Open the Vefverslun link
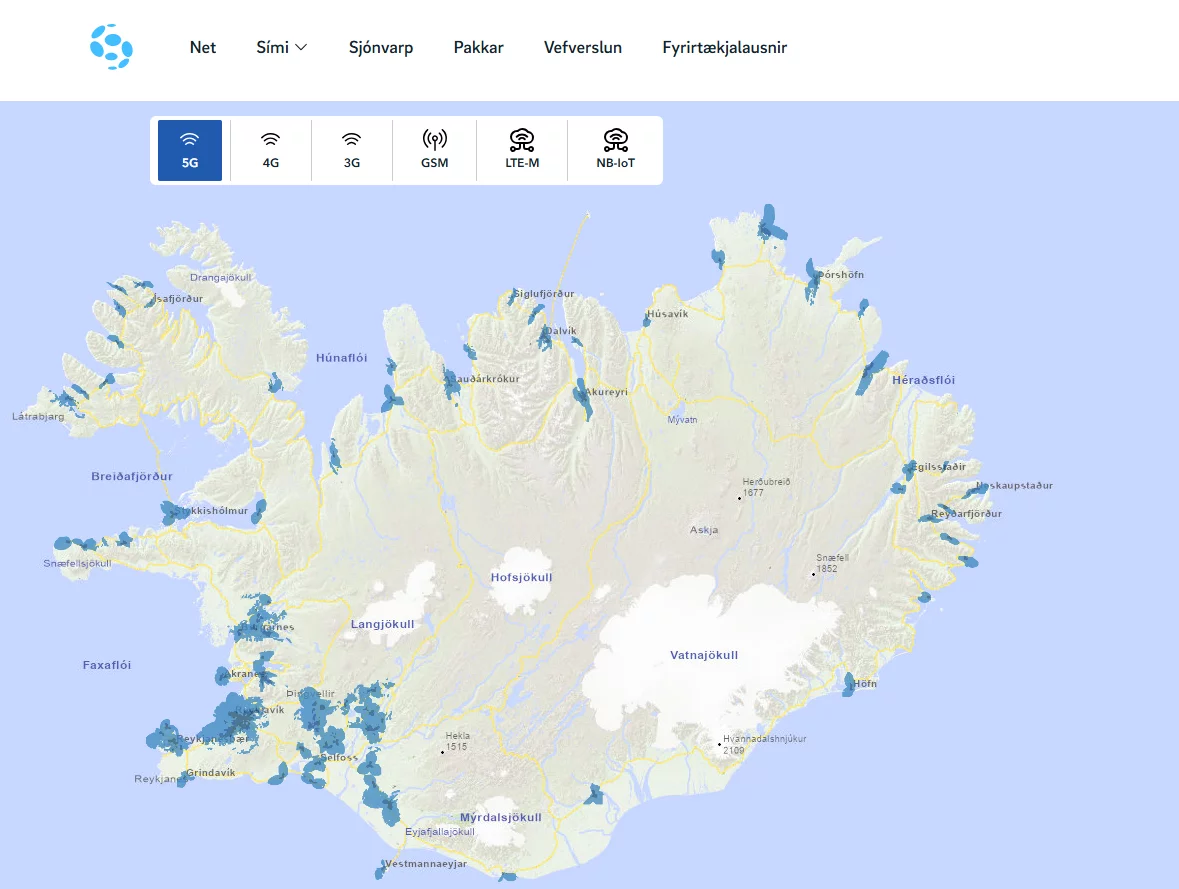Image resolution: width=1179 pixels, height=889 pixels. [x=583, y=46]
